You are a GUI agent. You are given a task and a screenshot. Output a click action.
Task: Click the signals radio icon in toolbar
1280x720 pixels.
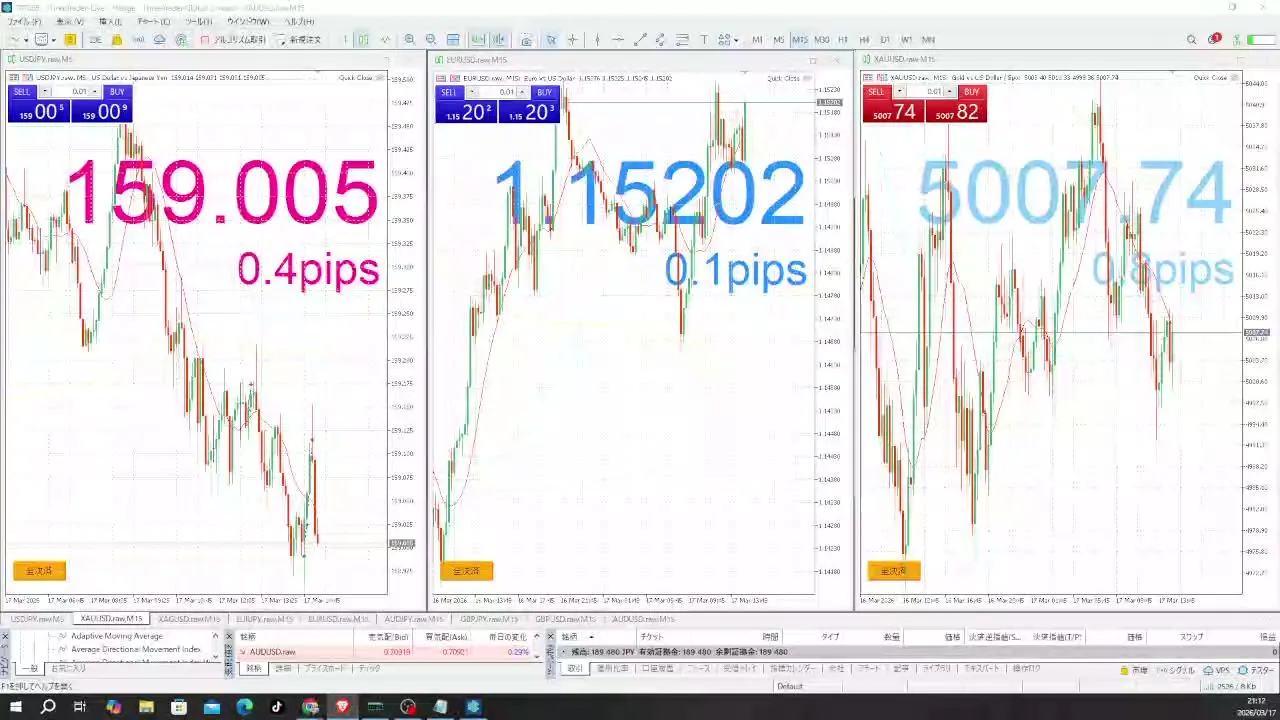point(138,40)
